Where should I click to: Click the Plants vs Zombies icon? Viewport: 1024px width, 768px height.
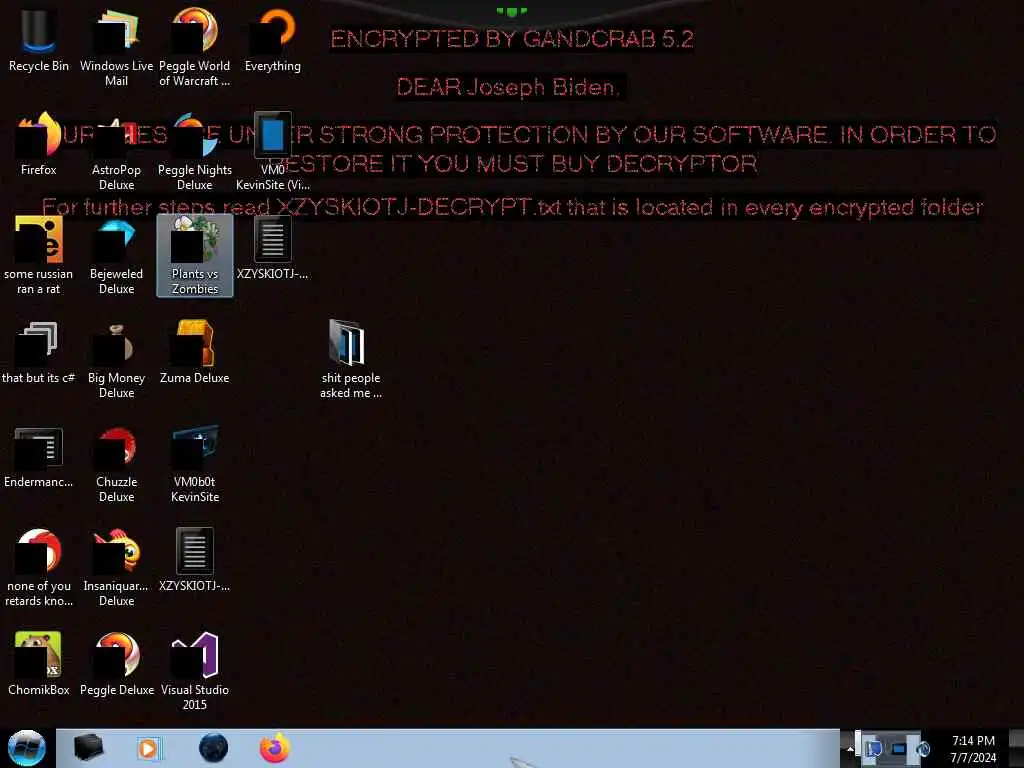click(x=195, y=255)
